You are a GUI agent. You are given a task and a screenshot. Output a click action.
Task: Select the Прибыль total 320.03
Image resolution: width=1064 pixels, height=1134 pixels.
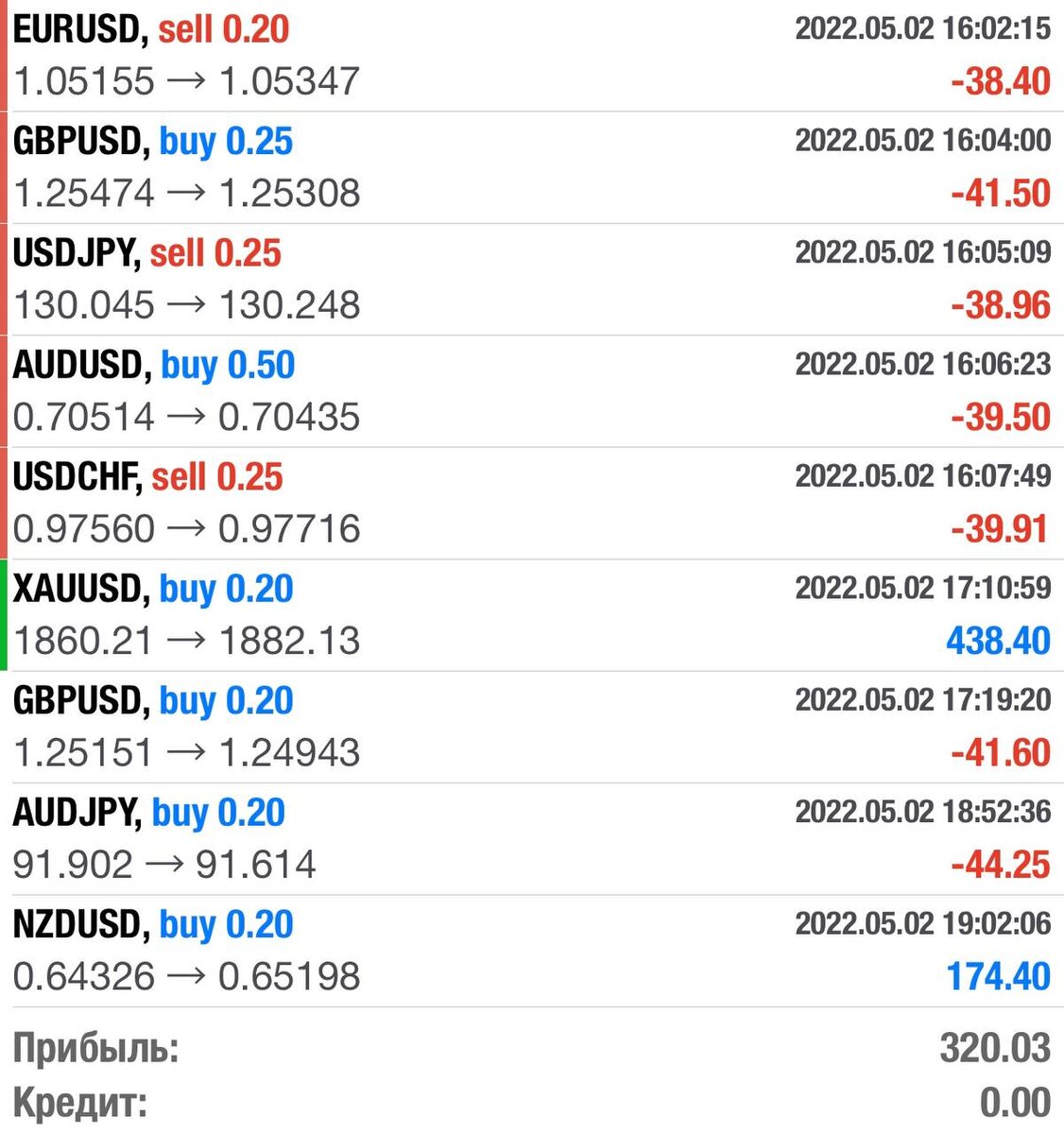tap(532, 1048)
